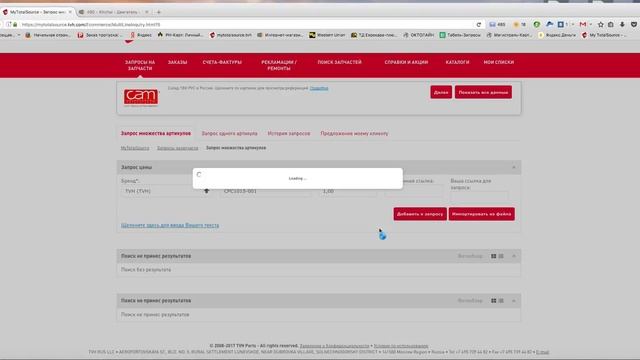Open the Gmail extension icon in toolbar

click(583, 24)
